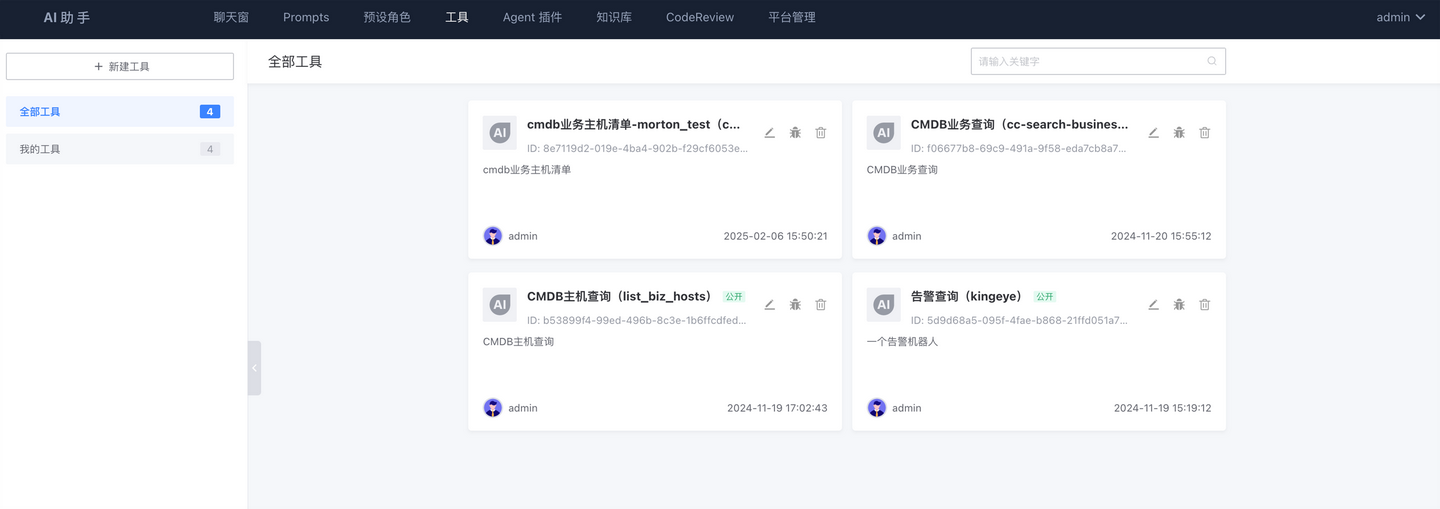Image resolution: width=1440 pixels, height=509 pixels.
Task: Click the 全部工具 page heading
Action: 295,61
